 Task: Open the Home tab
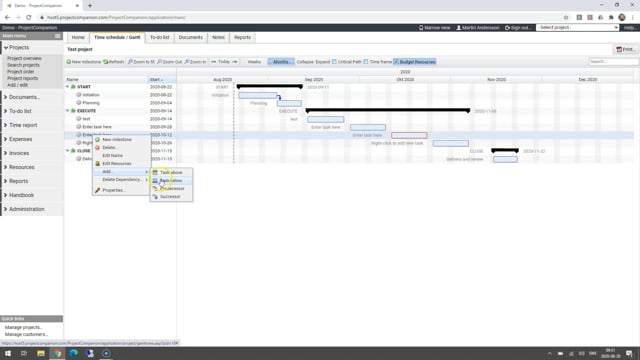[x=78, y=37]
